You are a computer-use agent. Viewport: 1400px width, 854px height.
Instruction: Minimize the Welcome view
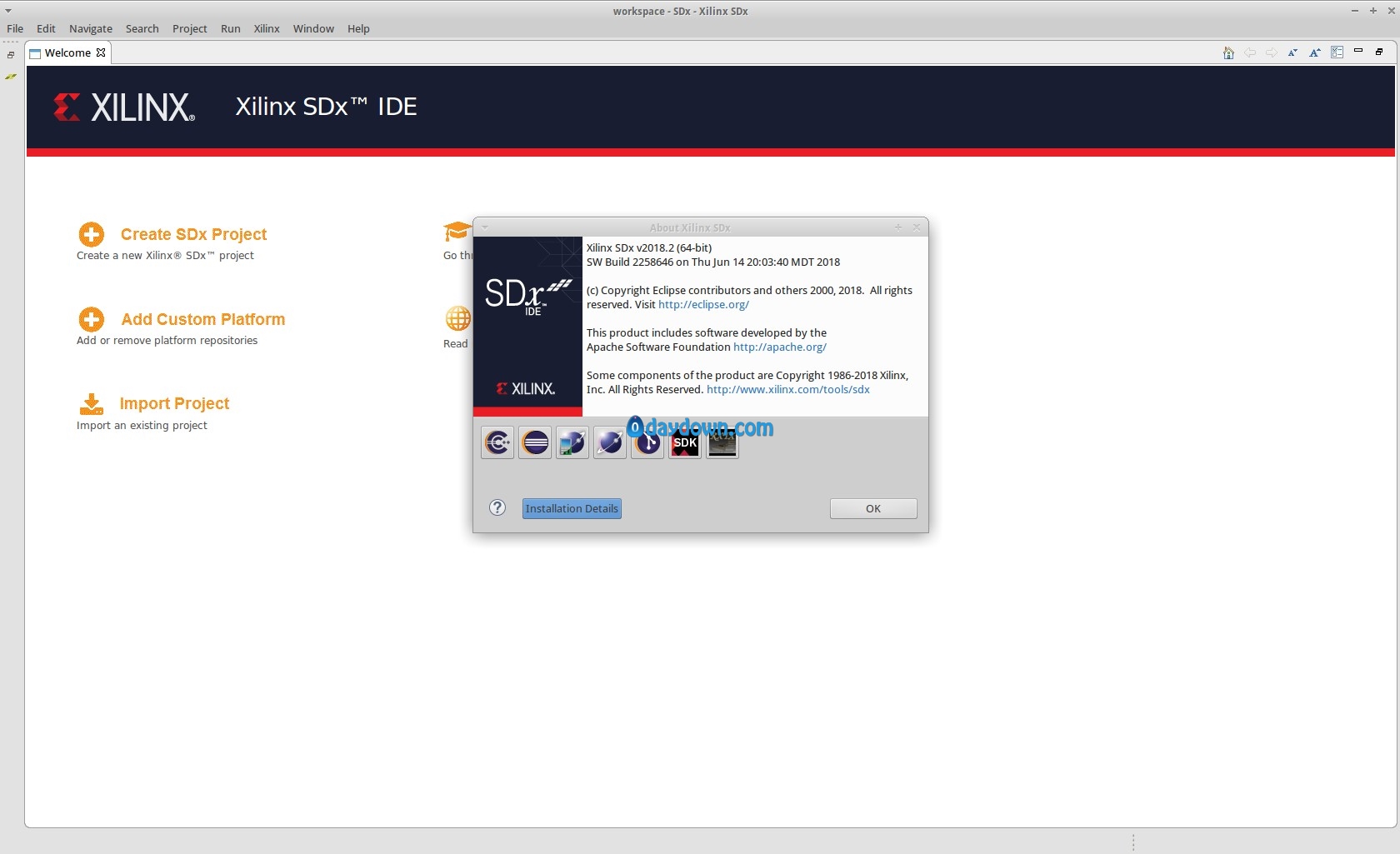pos(1358,52)
